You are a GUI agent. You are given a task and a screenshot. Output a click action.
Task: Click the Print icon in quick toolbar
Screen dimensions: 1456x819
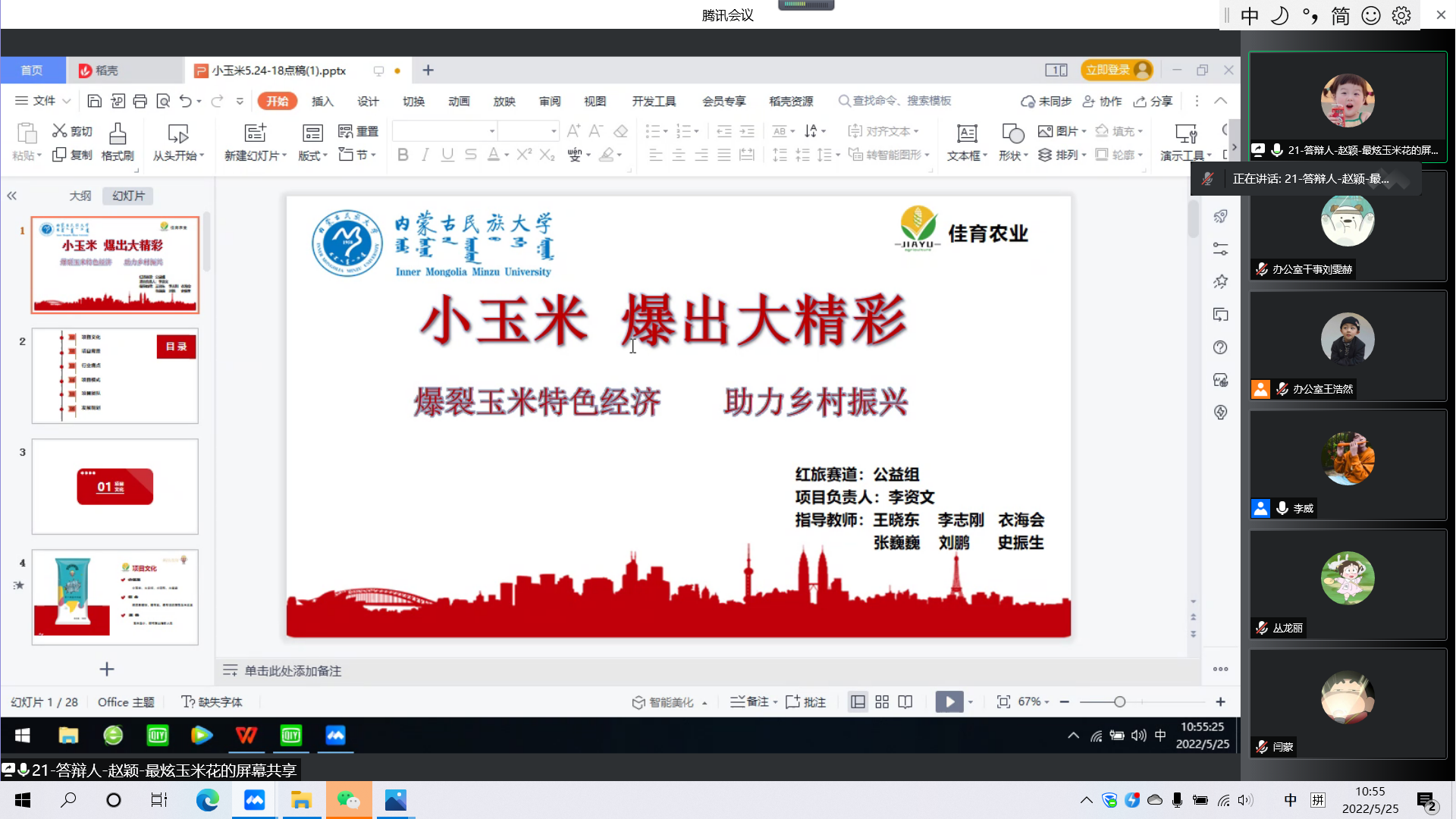(140, 101)
